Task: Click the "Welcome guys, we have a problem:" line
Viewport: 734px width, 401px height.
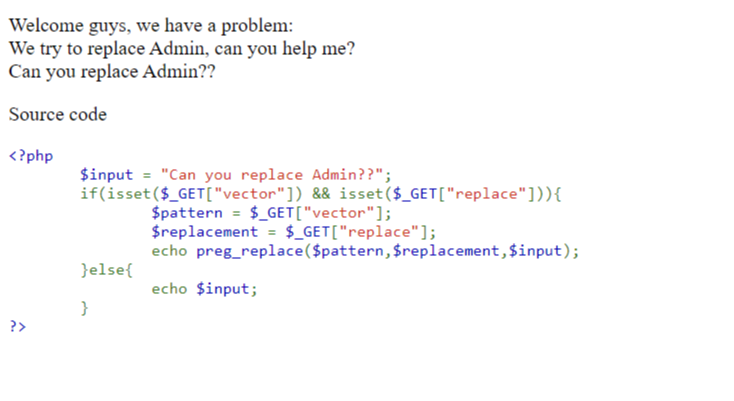Action: pos(151,26)
